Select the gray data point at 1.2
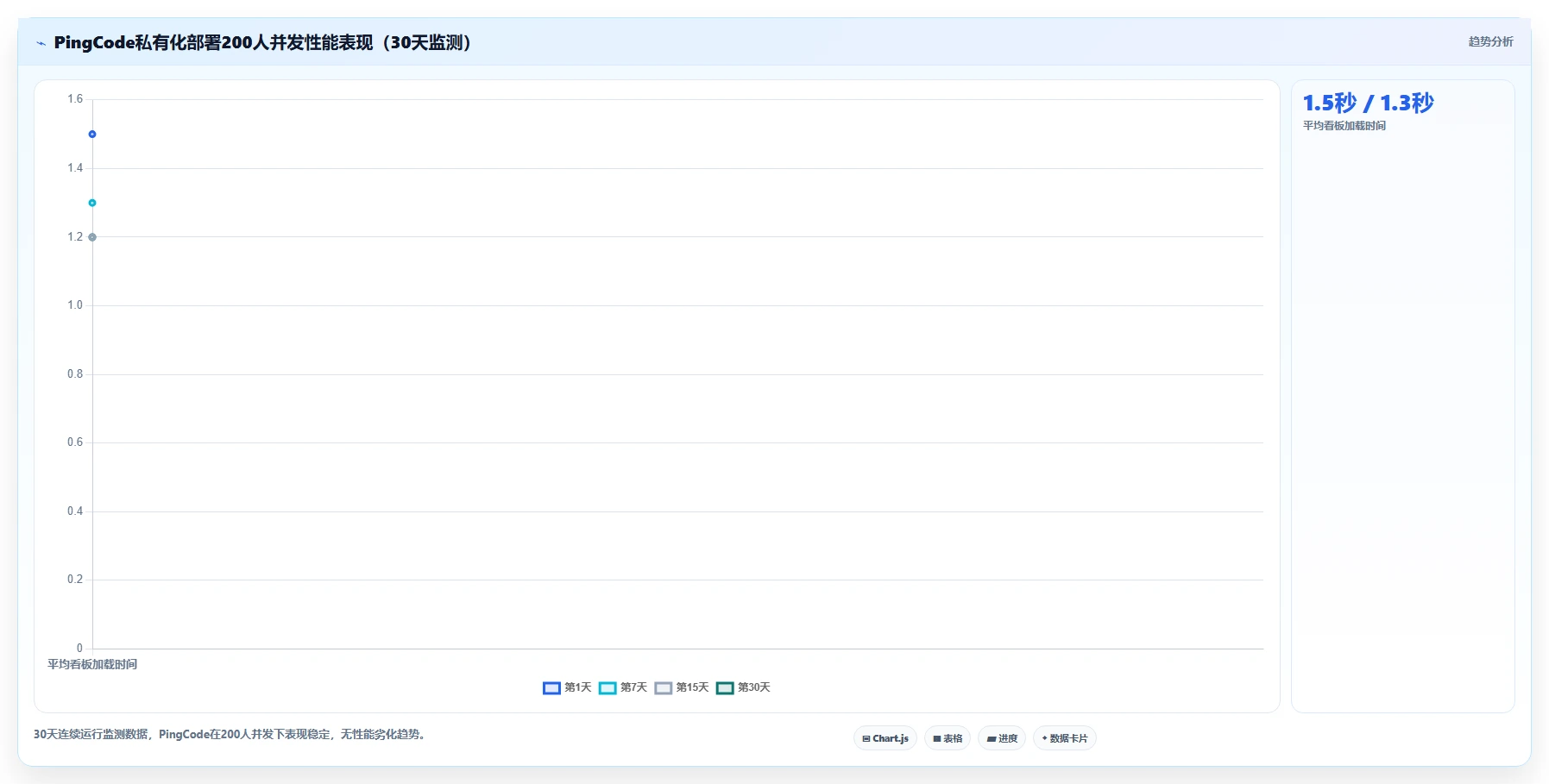The width and height of the screenshot is (1549, 784). [x=92, y=237]
